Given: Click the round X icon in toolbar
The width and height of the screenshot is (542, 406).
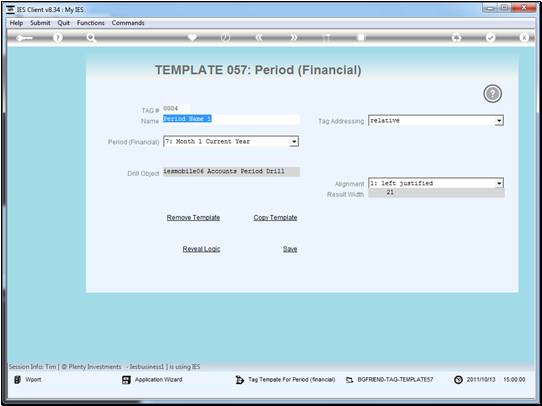Looking at the screenshot, I should [524, 38].
